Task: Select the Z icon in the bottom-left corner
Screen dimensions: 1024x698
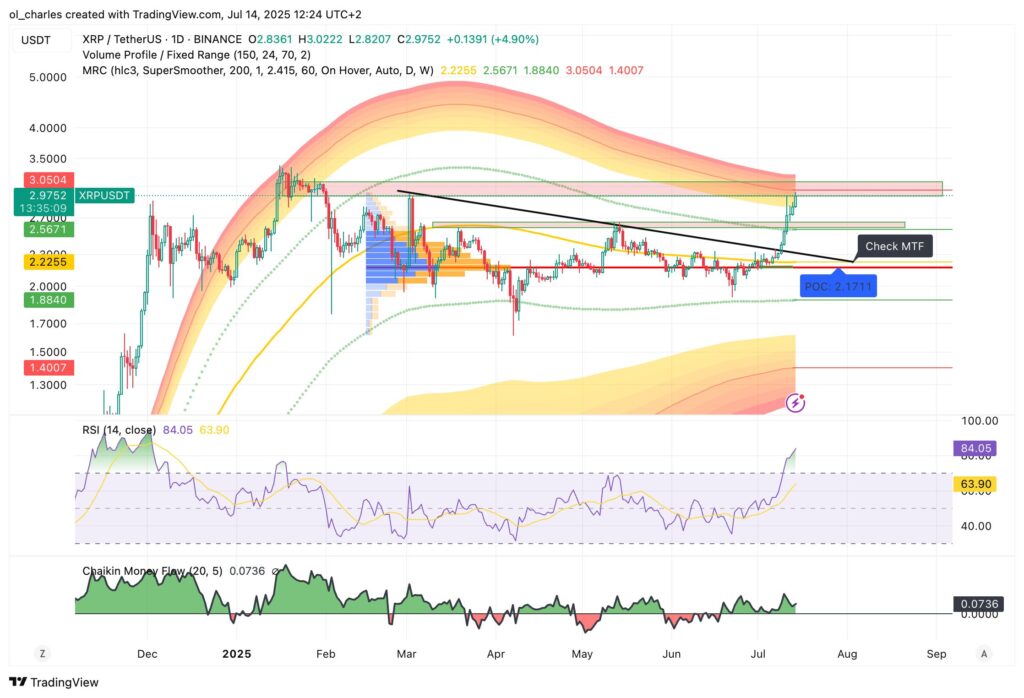Action: click(x=42, y=652)
